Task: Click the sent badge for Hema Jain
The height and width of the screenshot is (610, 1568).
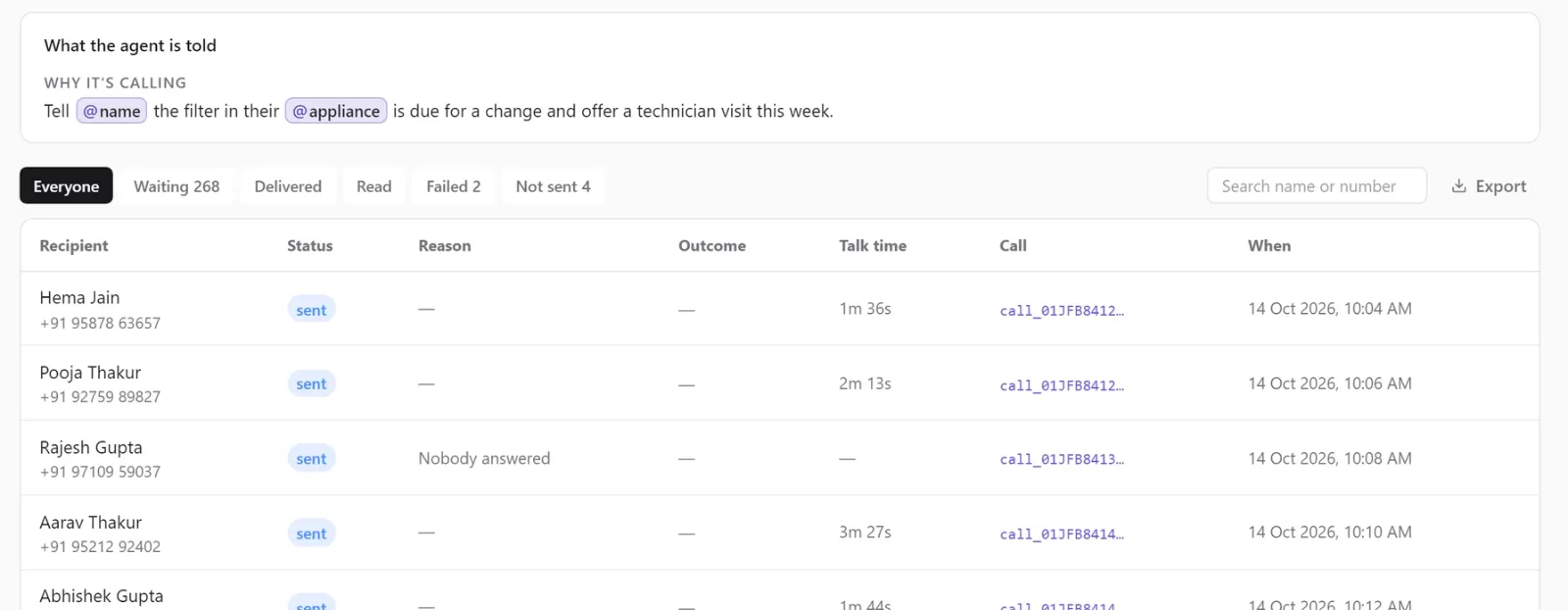Action: tap(312, 310)
